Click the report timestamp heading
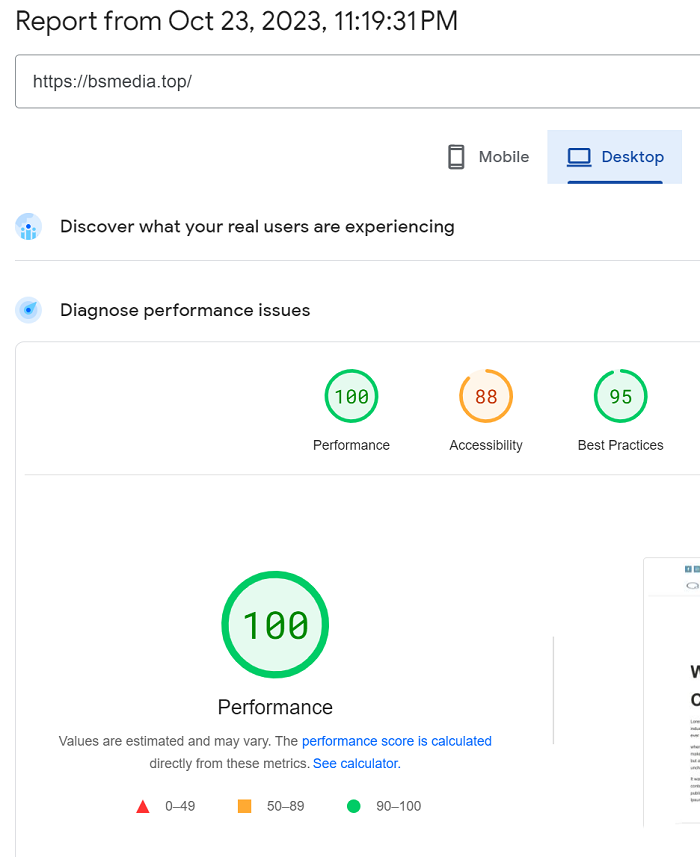700x857 pixels. point(237,21)
